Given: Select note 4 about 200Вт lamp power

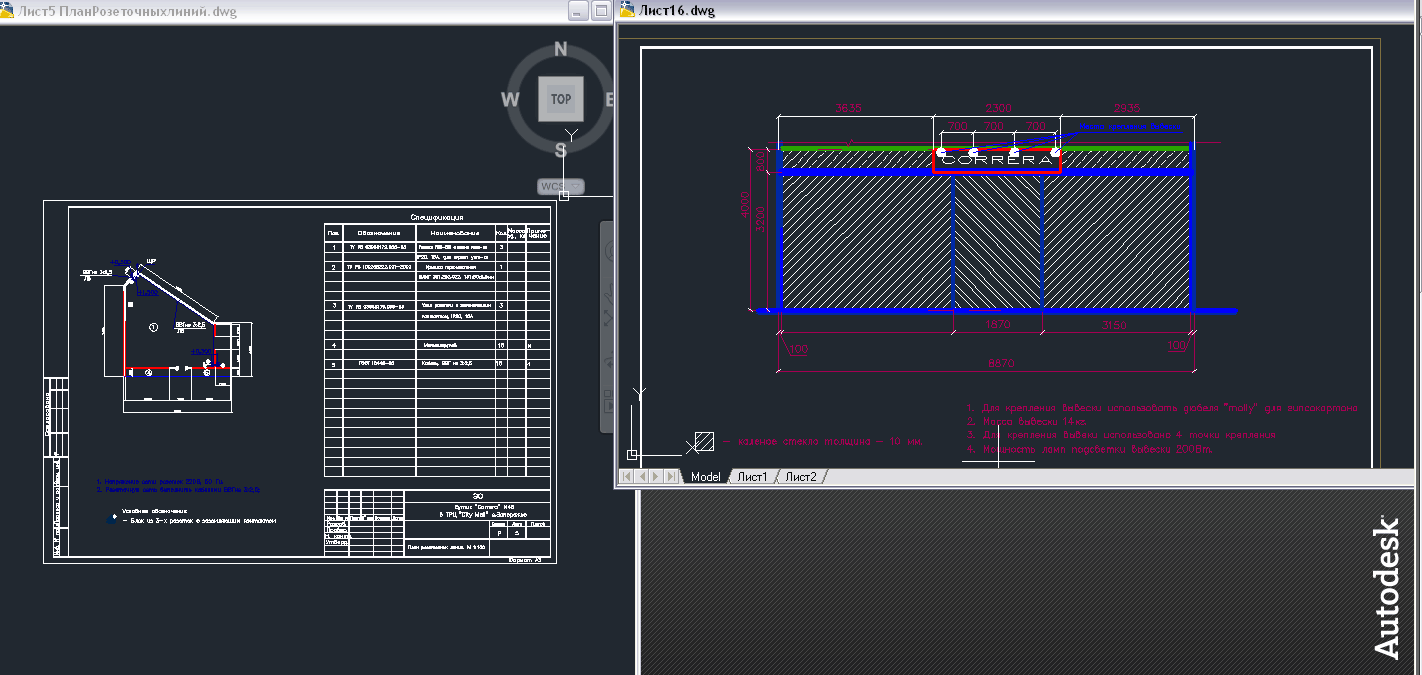Looking at the screenshot, I should (1090, 450).
